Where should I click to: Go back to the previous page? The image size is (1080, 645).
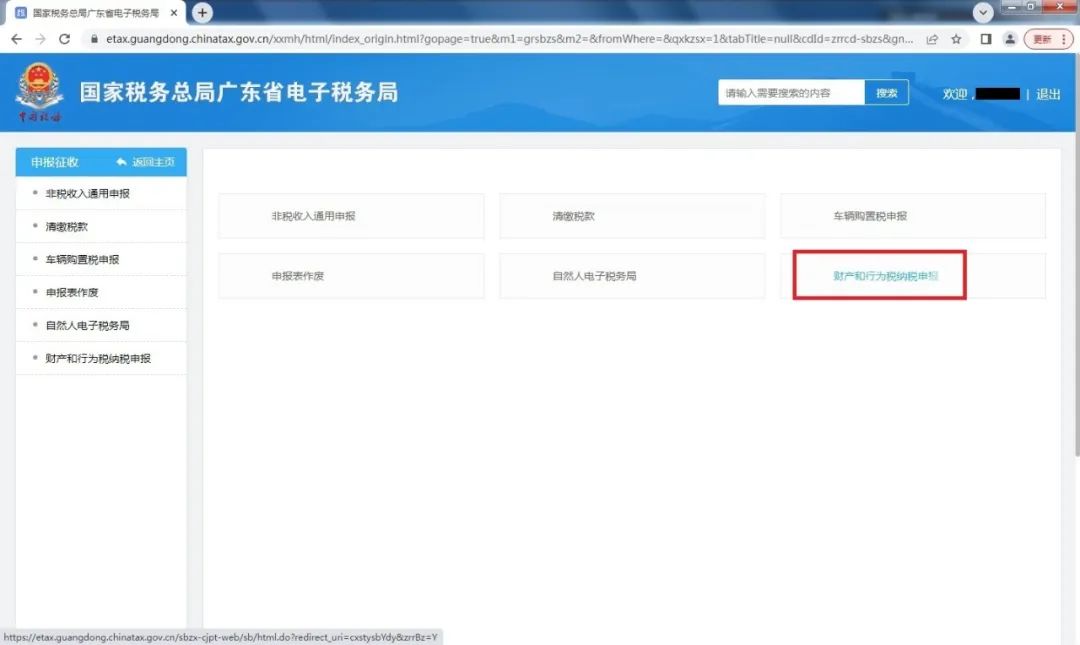17,39
